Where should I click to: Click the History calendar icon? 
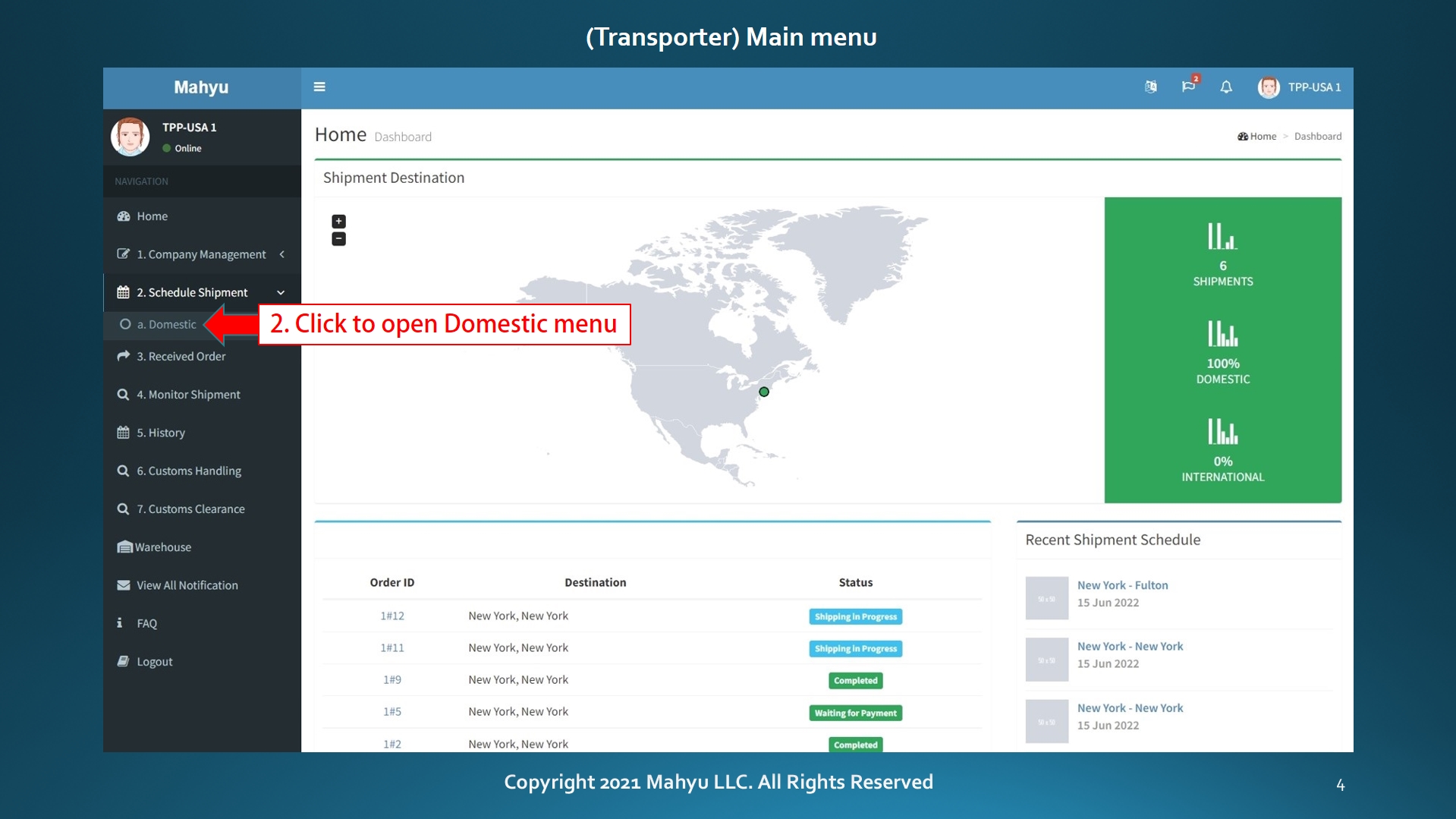tap(123, 433)
